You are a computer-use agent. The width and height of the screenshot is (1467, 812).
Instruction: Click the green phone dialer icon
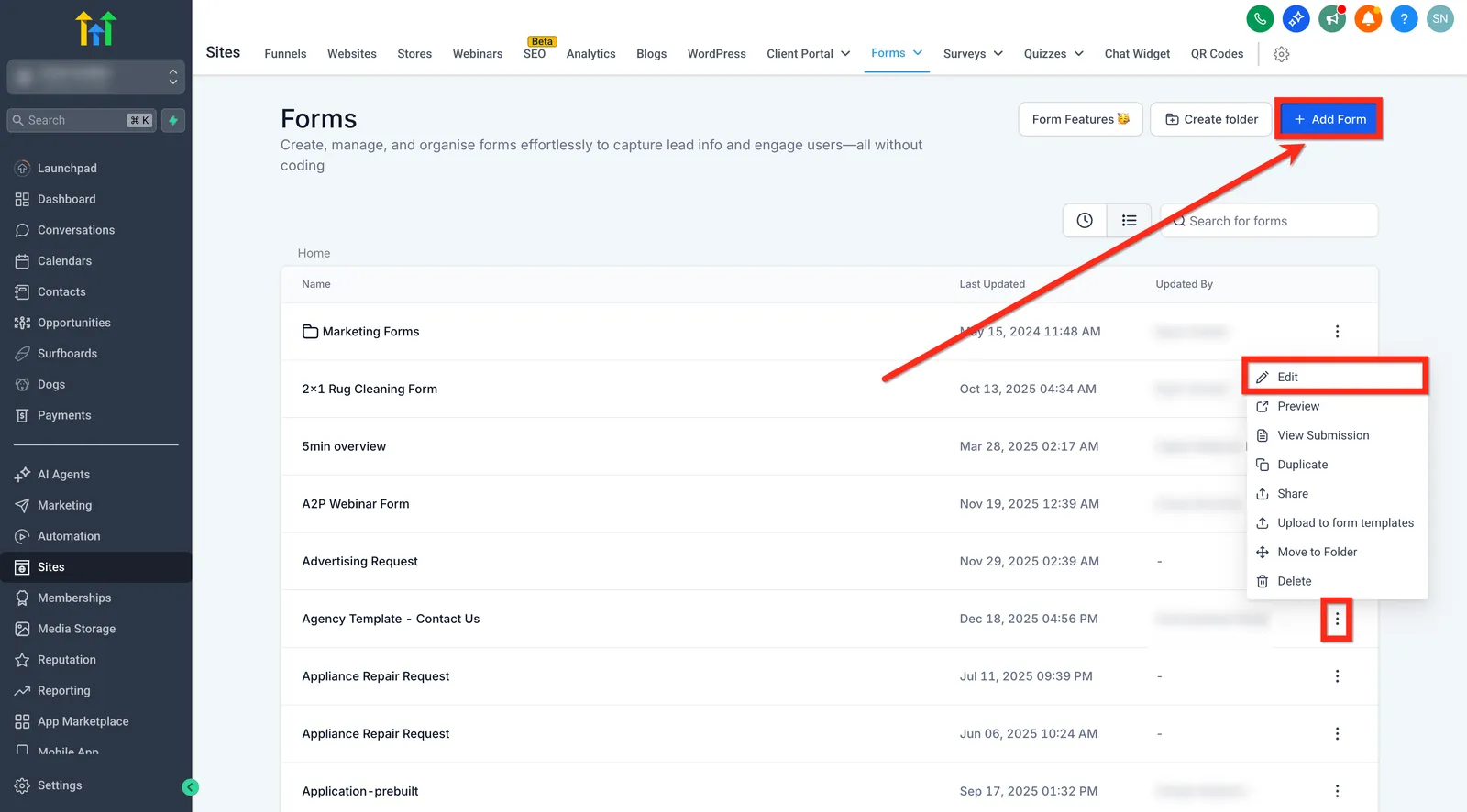pyautogui.click(x=1260, y=18)
